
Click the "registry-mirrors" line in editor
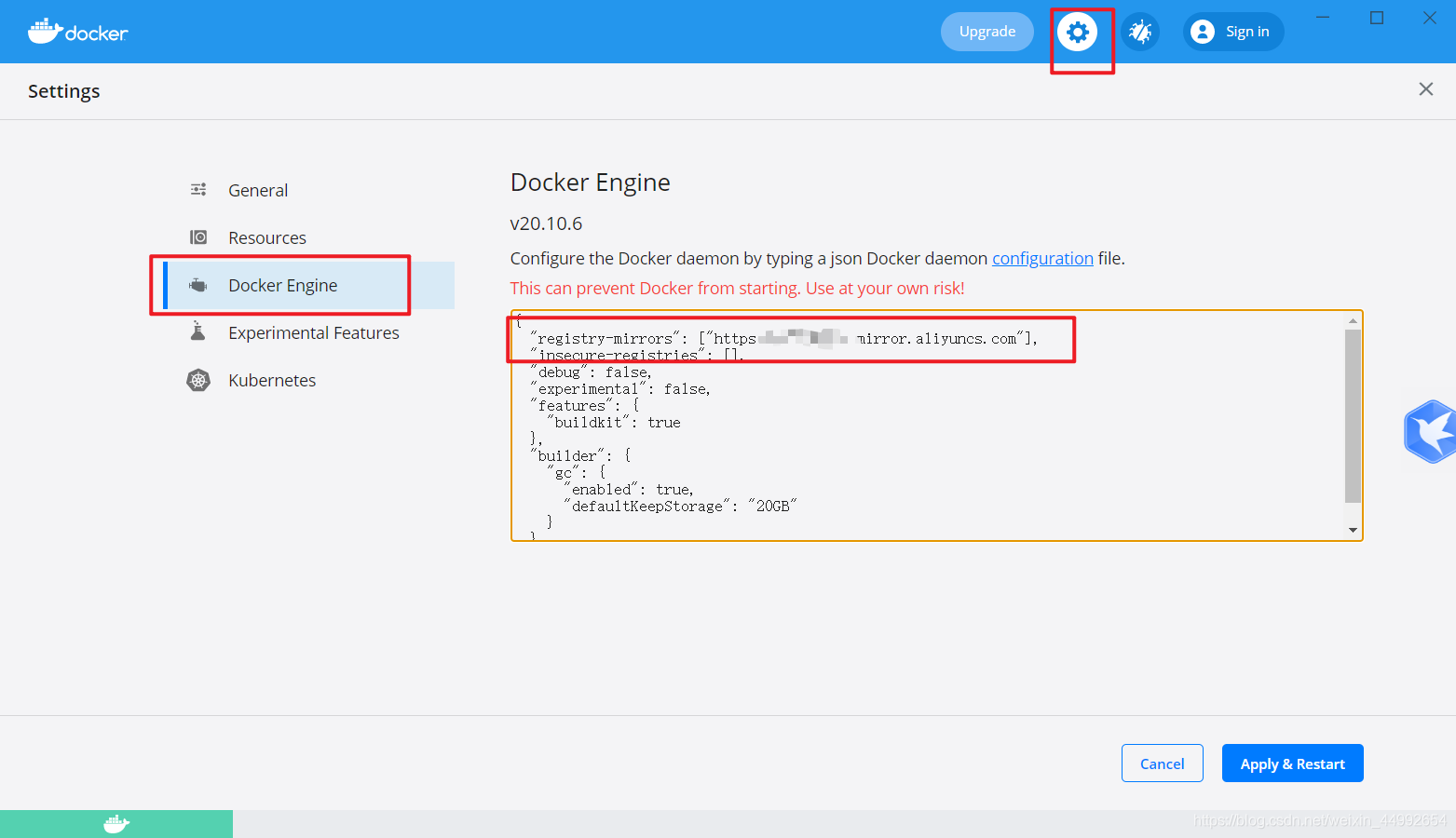point(783,338)
